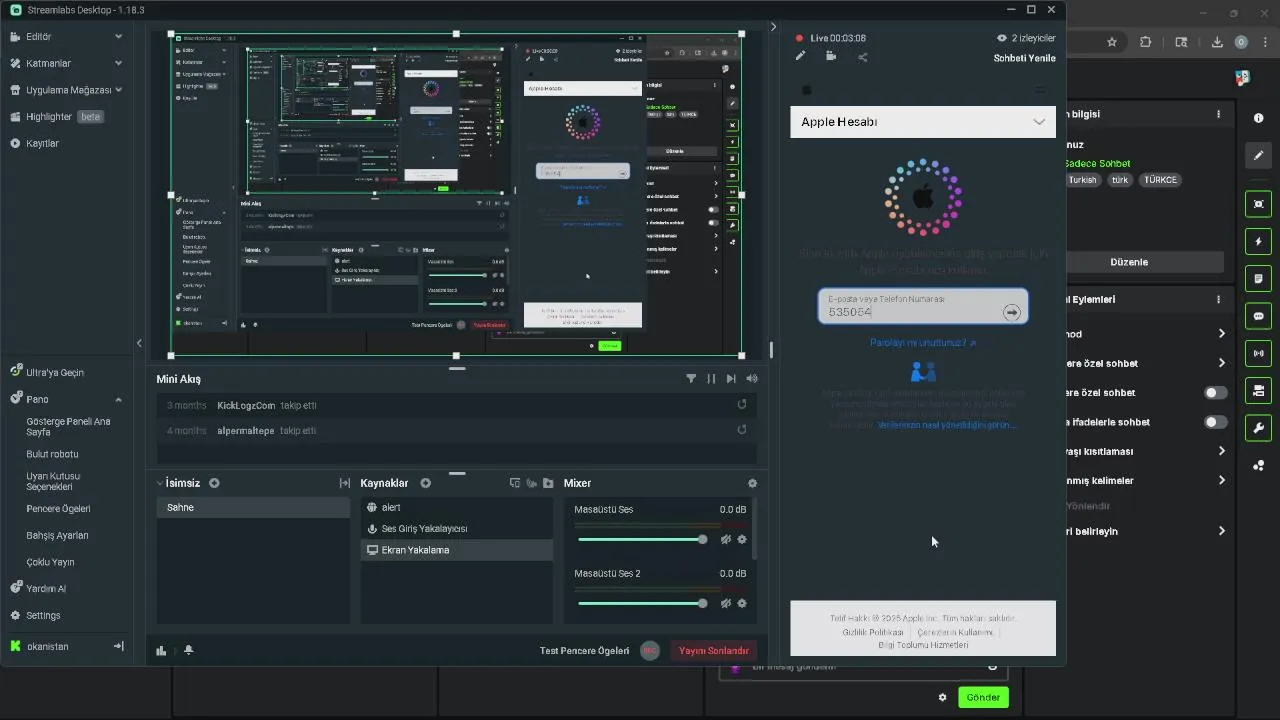Screen dimensions: 1280x720
Task: Start recording with the REC button
Action: point(650,650)
